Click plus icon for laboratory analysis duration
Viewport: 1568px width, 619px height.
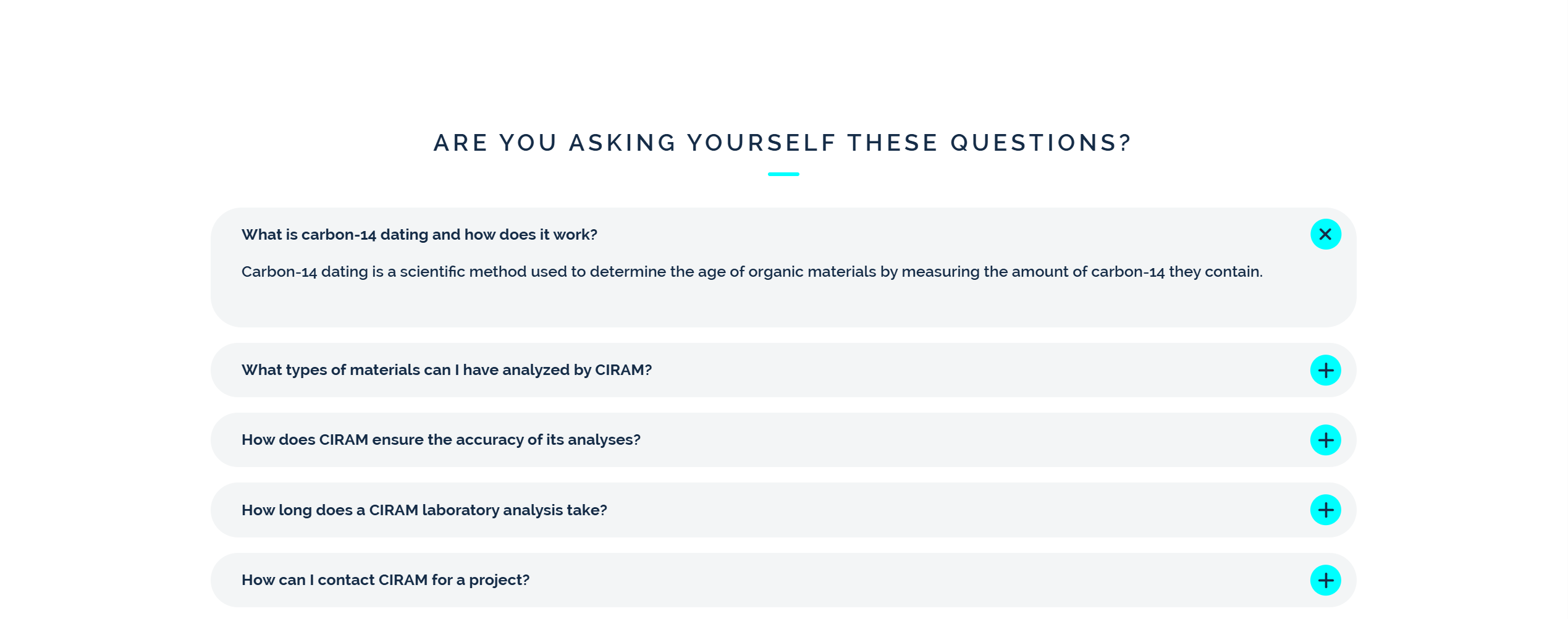coord(1325,510)
